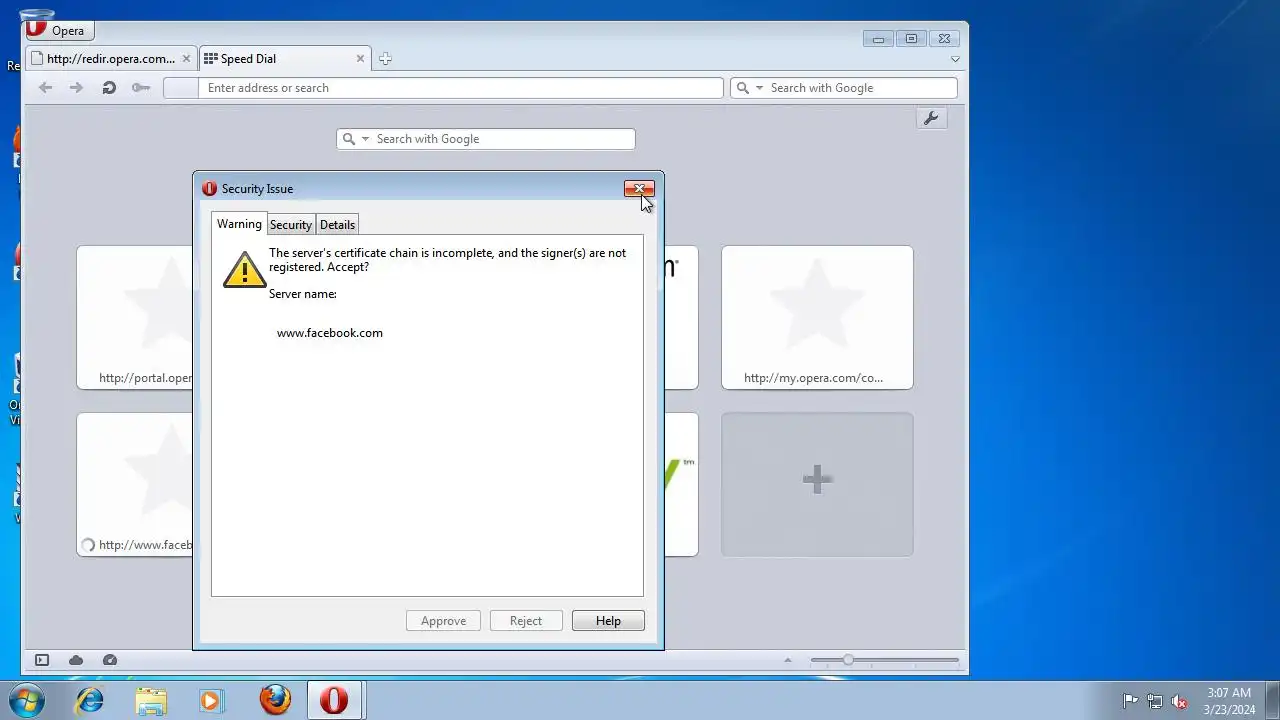Open the www.faceb speed dial thumbnail
The image size is (1280, 720).
point(134,484)
